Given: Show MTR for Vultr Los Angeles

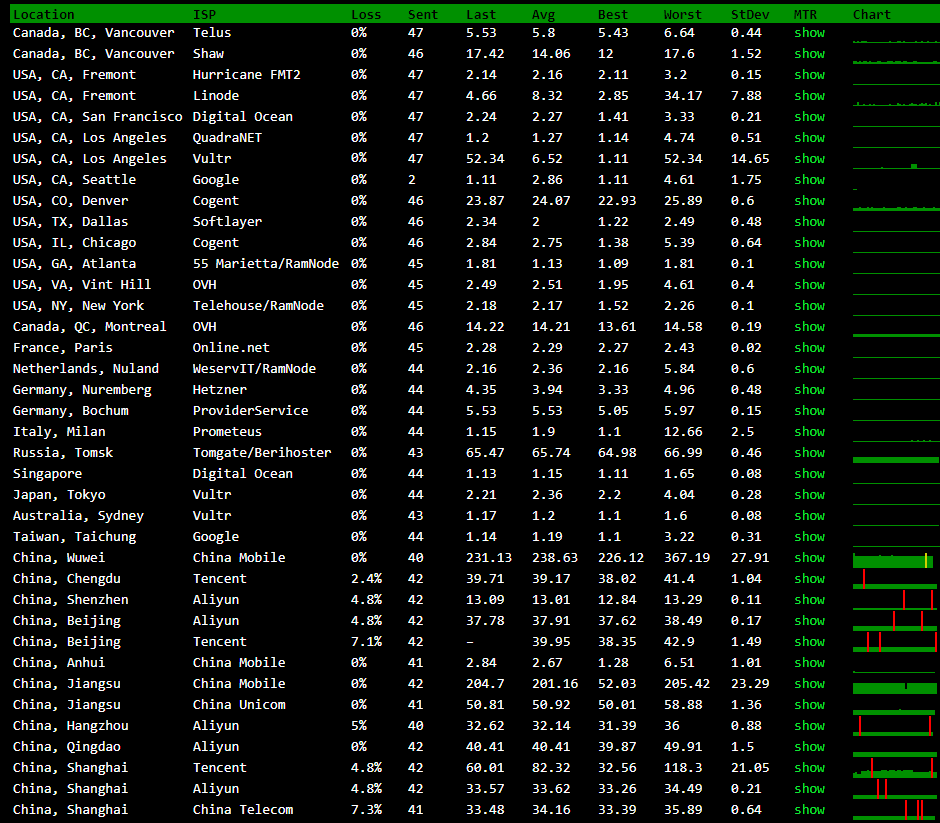Looking at the screenshot, I should point(809,159).
